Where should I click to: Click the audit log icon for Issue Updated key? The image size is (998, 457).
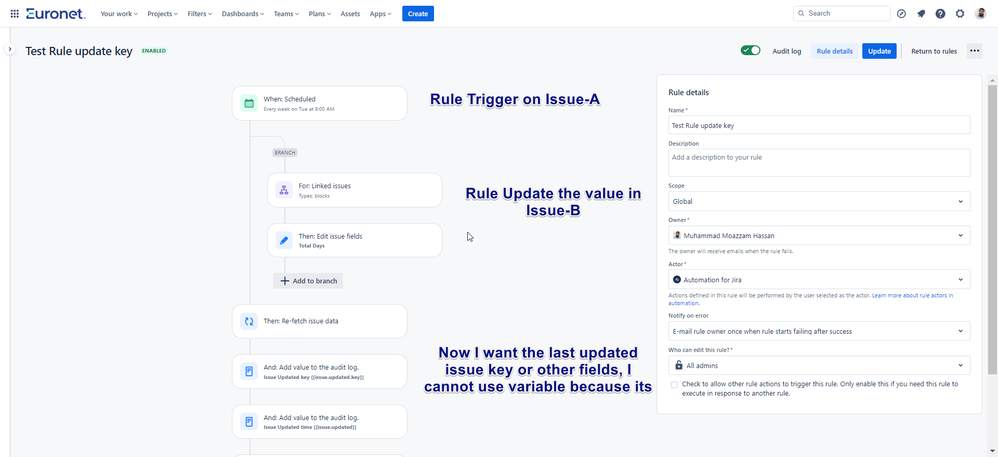250,372
